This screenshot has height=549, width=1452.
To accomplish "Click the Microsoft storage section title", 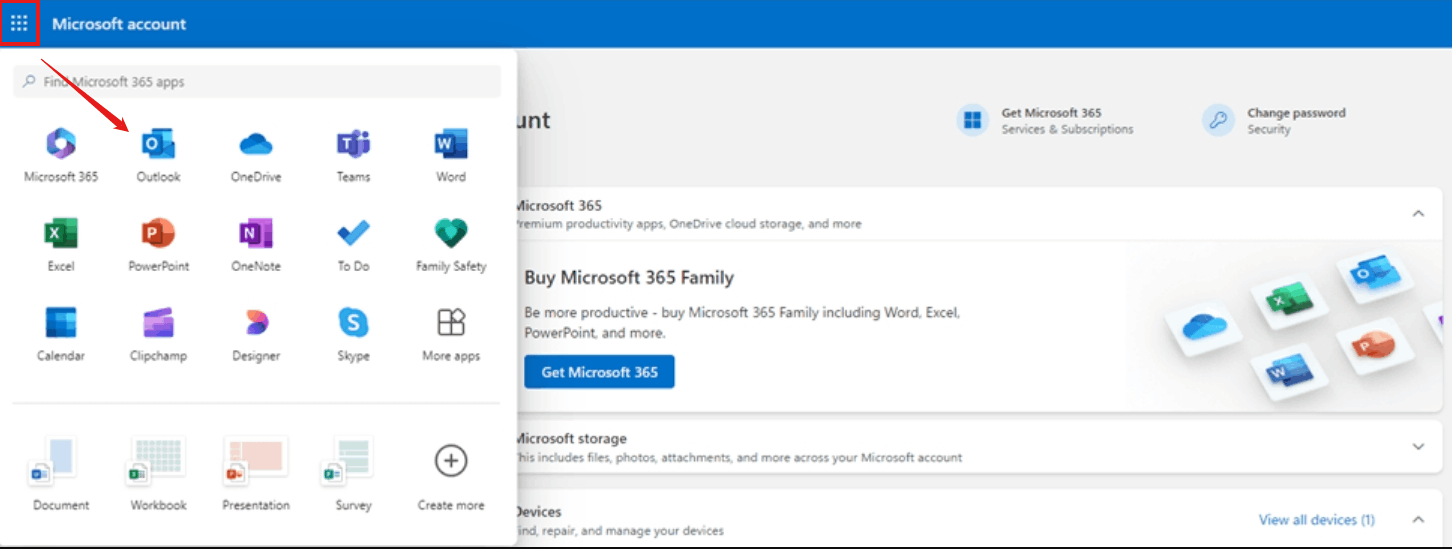I will tap(570, 438).
